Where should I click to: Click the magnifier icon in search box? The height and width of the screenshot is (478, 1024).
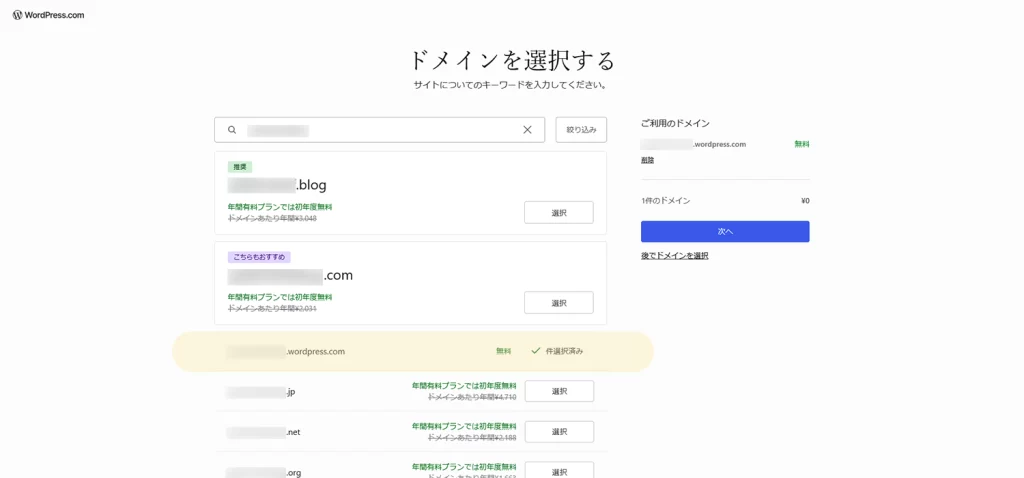click(232, 130)
